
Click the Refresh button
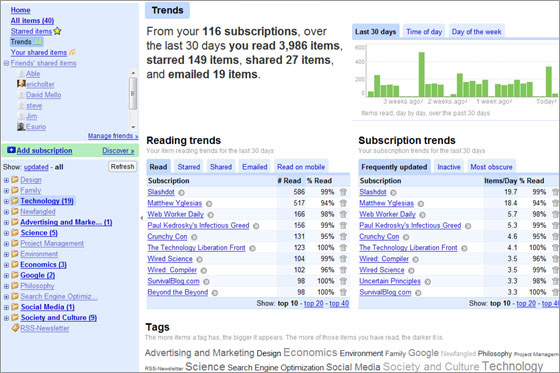pyautogui.click(x=122, y=166)
